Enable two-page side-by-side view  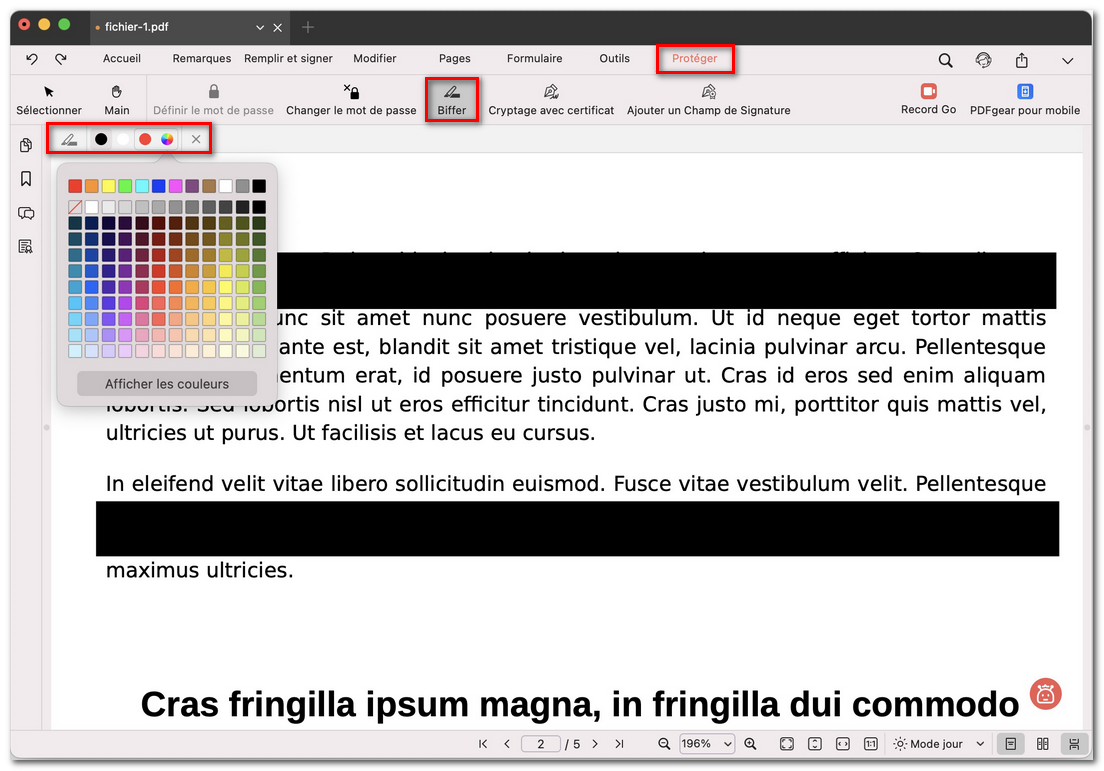[1042, 744]
